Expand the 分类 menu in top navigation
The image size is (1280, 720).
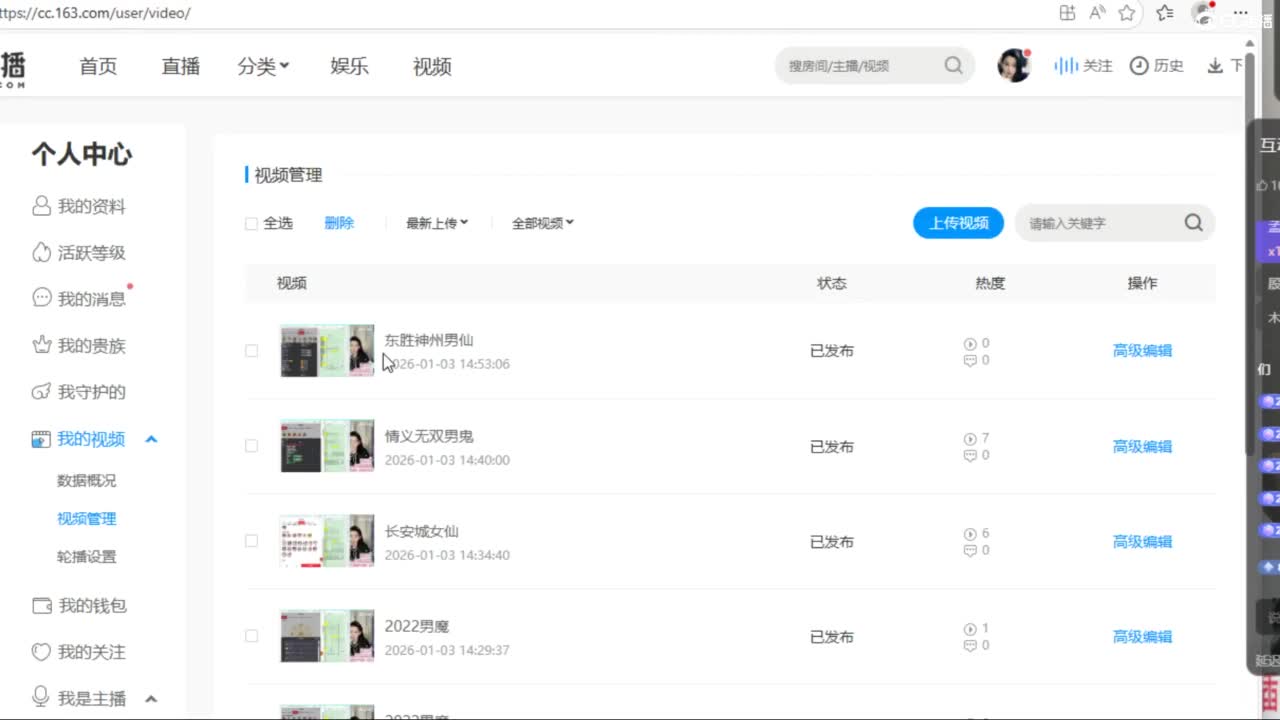point(263,66)
